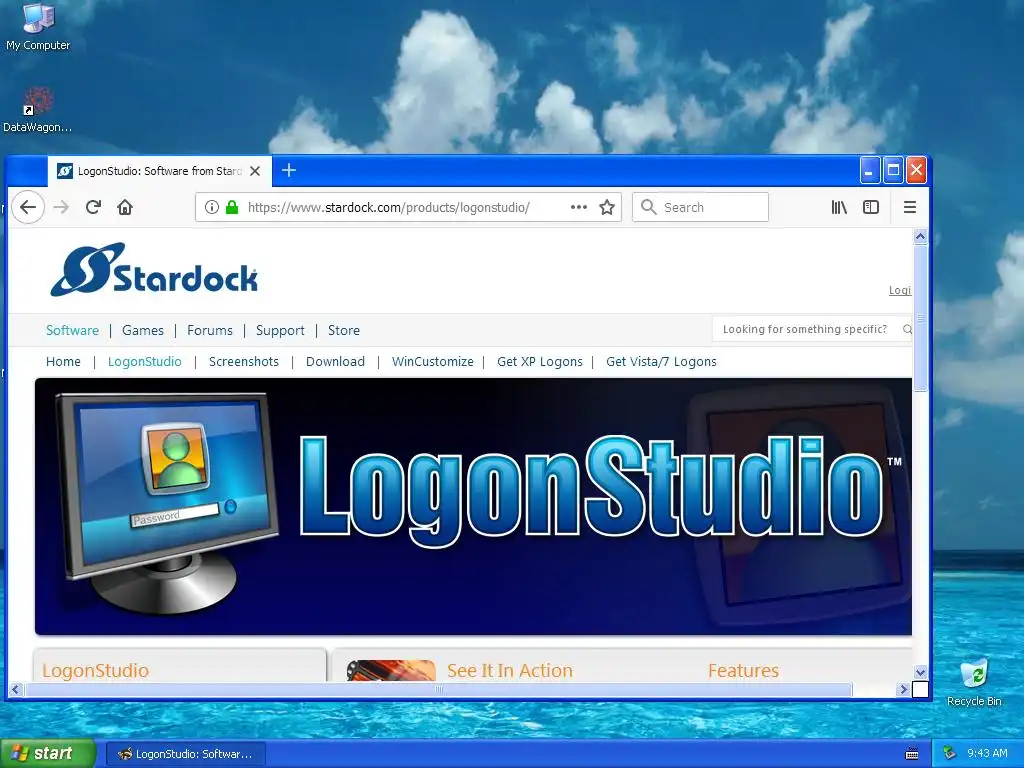Viewport: 1024px width, 768px height.
Task: Open Get XP Logons link
Action: click(539, 362)
